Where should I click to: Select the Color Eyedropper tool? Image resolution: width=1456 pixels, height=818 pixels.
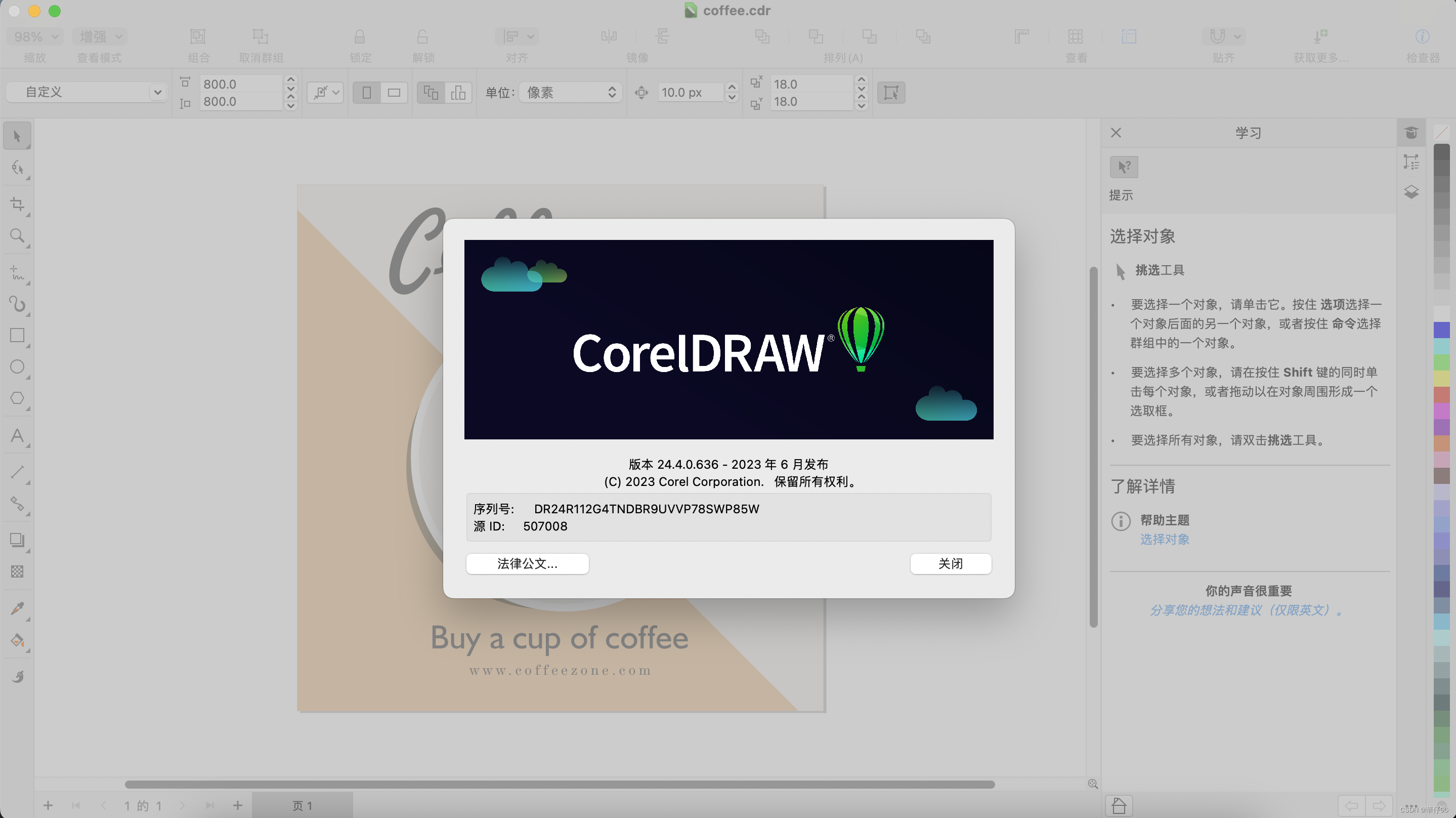[17, 609]
